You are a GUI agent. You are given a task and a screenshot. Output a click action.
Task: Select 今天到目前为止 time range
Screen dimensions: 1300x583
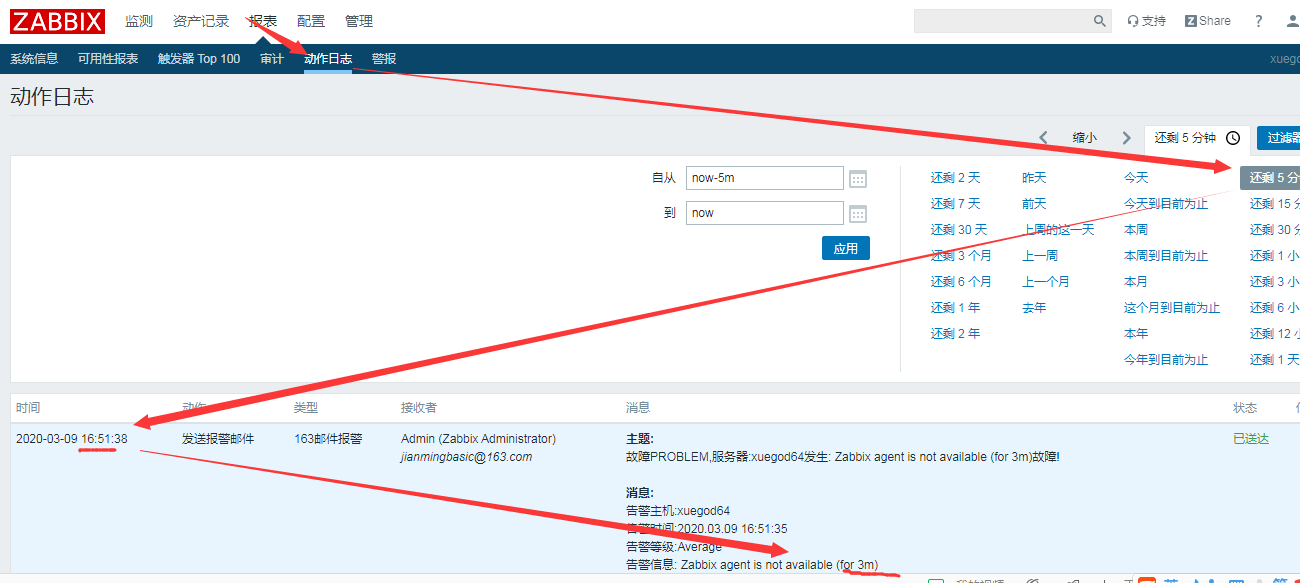1166,204
